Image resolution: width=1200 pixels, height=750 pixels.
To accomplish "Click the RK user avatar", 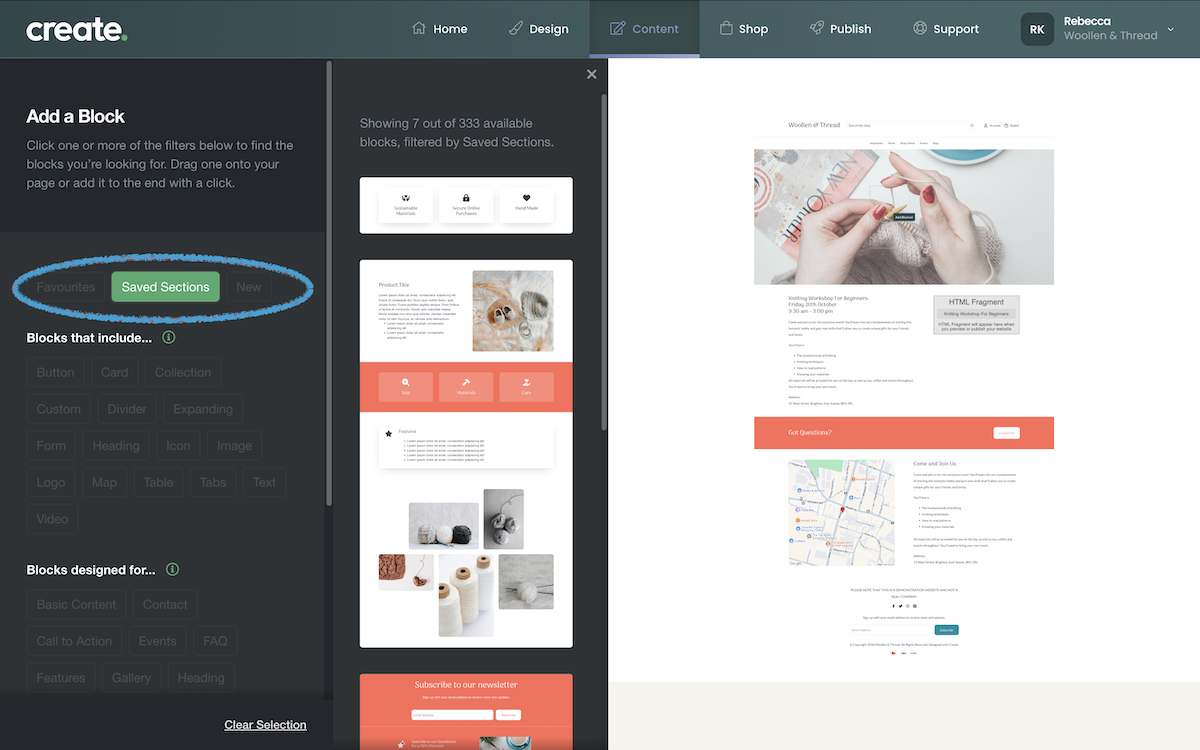I will 1037,29.
